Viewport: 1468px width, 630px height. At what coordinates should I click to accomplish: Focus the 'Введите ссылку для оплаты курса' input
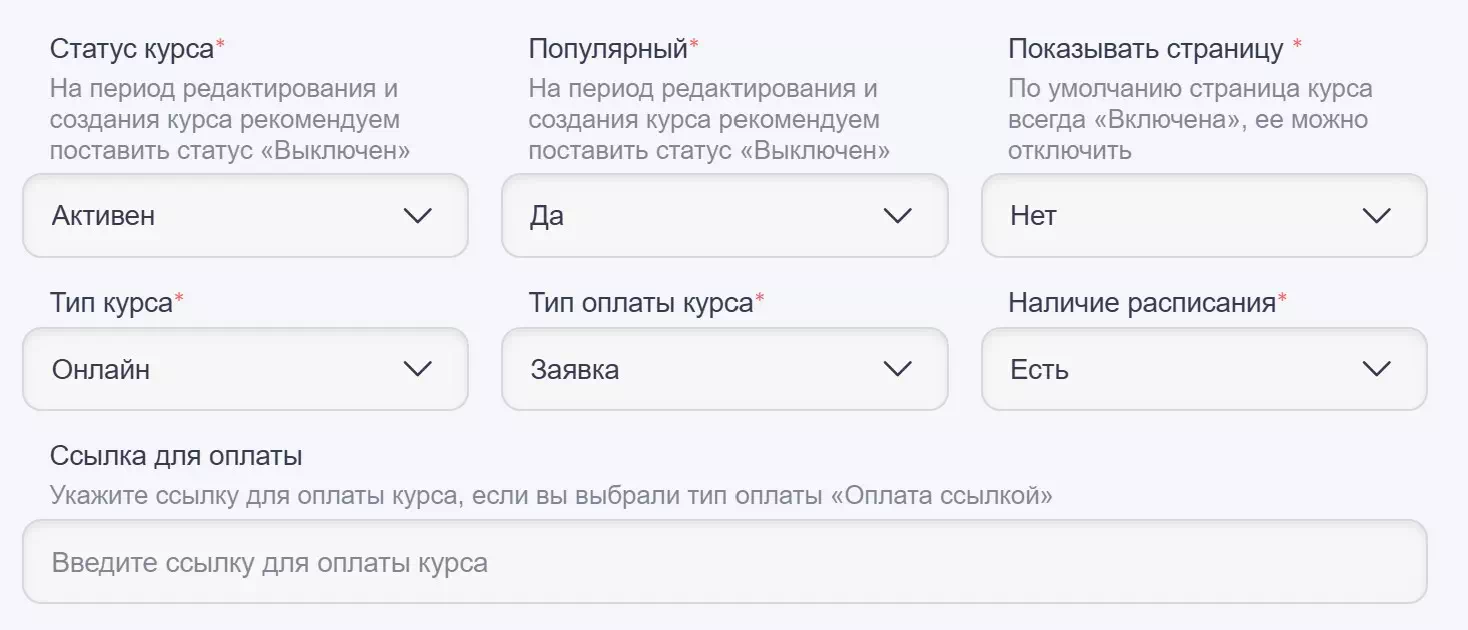click(724, 562)
